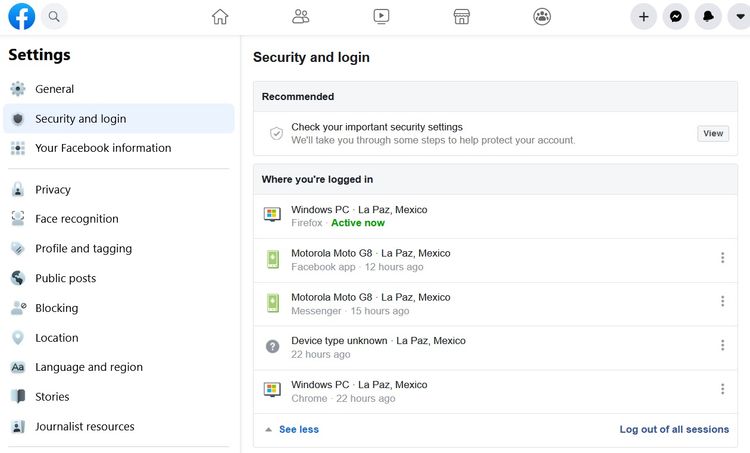Open Stories settings
The width and height of the screenshot is (750, 453).
[119, 397]
